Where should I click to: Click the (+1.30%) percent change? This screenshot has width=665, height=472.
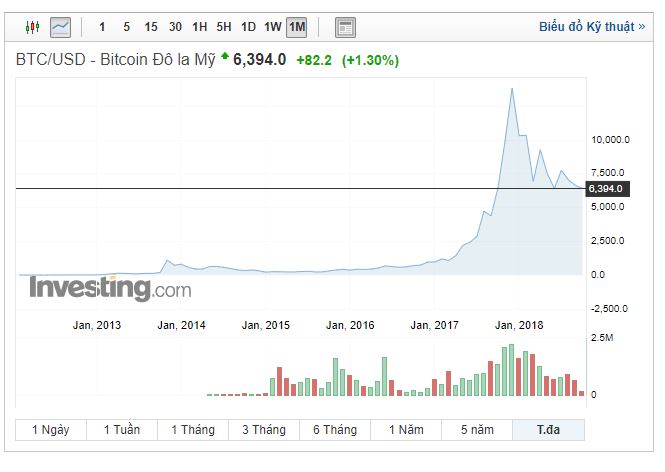(370, 60)
